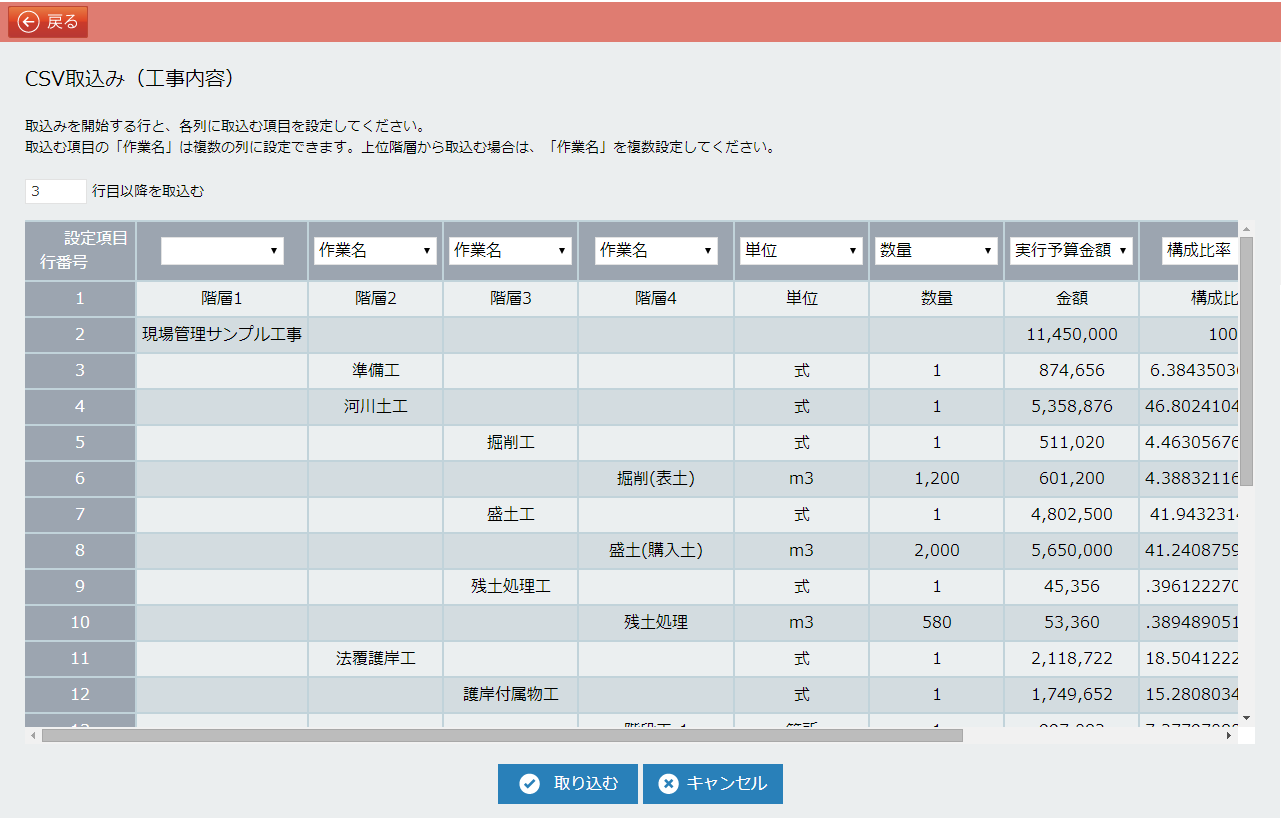Click the checkmark icon on 取り込む
Image resolution: width=1281 pixels, height=818 pixels.
click(530, 784)
